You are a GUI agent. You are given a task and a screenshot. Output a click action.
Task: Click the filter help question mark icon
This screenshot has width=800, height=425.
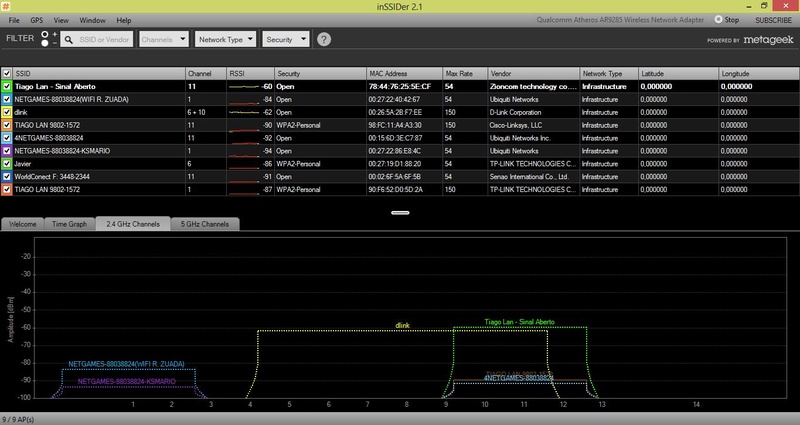pyautogui.click(x=324, y=39)
